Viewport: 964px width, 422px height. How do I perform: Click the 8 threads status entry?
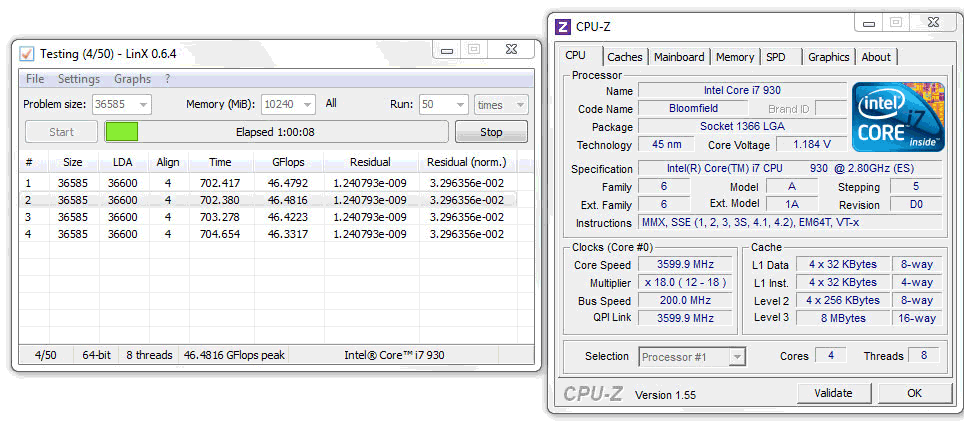[149, 355]
